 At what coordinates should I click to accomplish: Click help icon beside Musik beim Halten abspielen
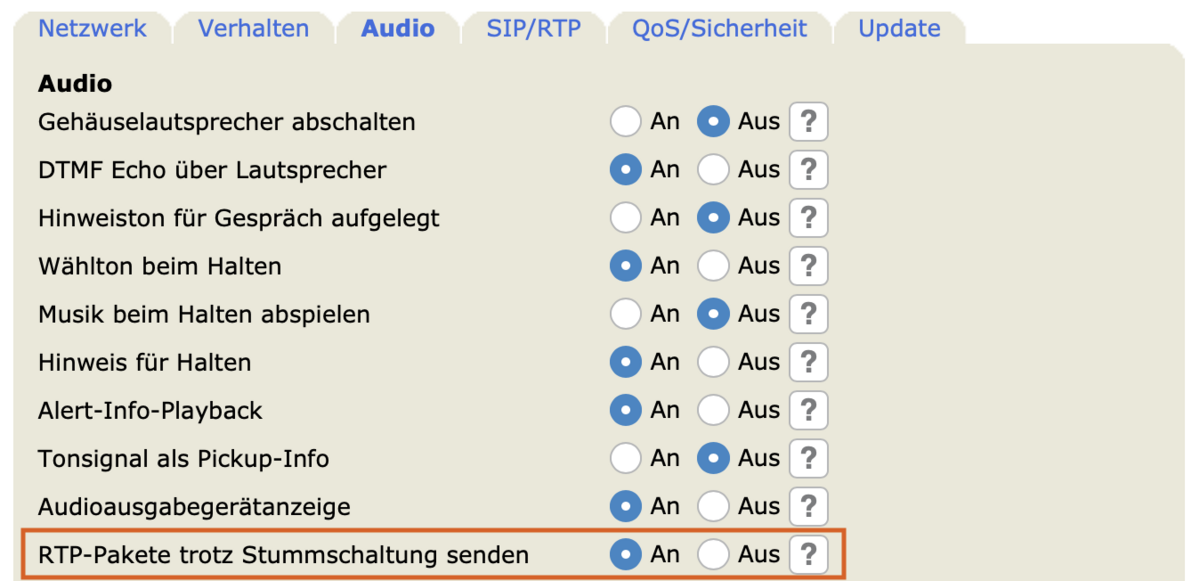tap(808, 314)
